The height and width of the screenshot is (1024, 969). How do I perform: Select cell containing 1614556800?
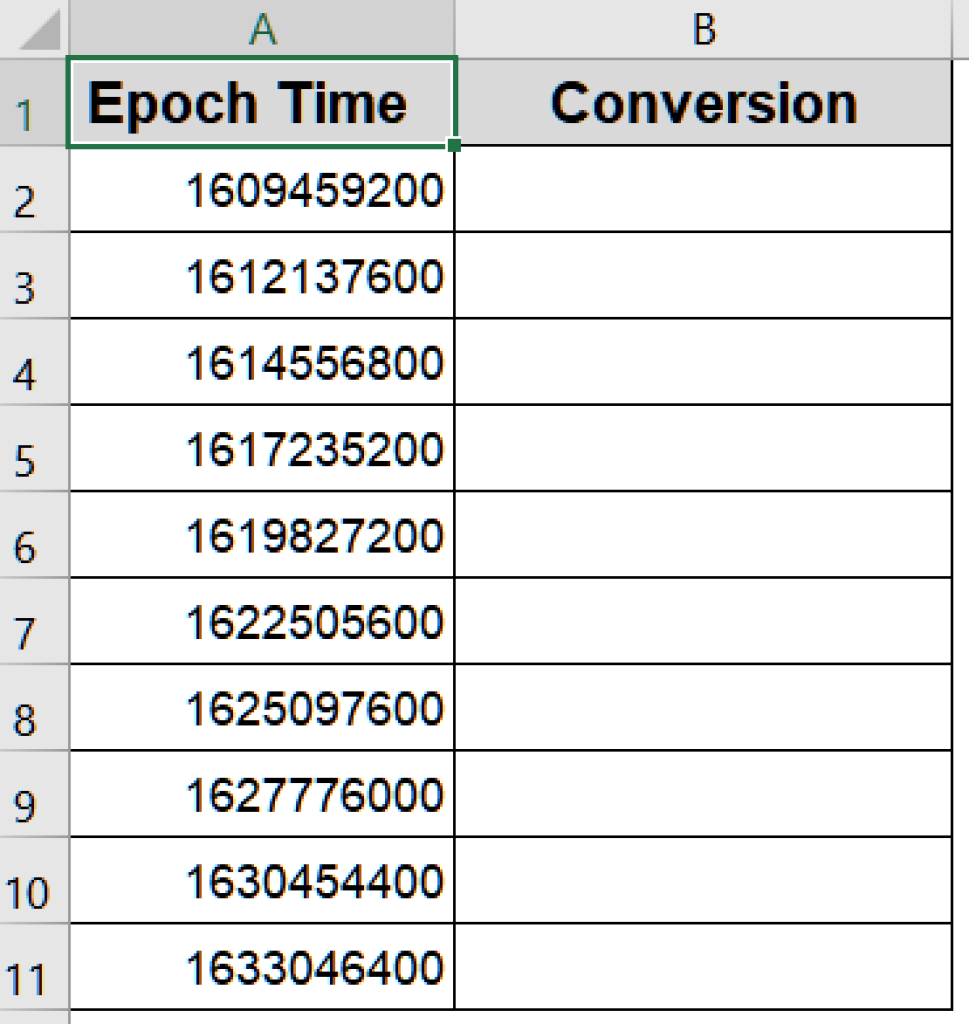262,362
